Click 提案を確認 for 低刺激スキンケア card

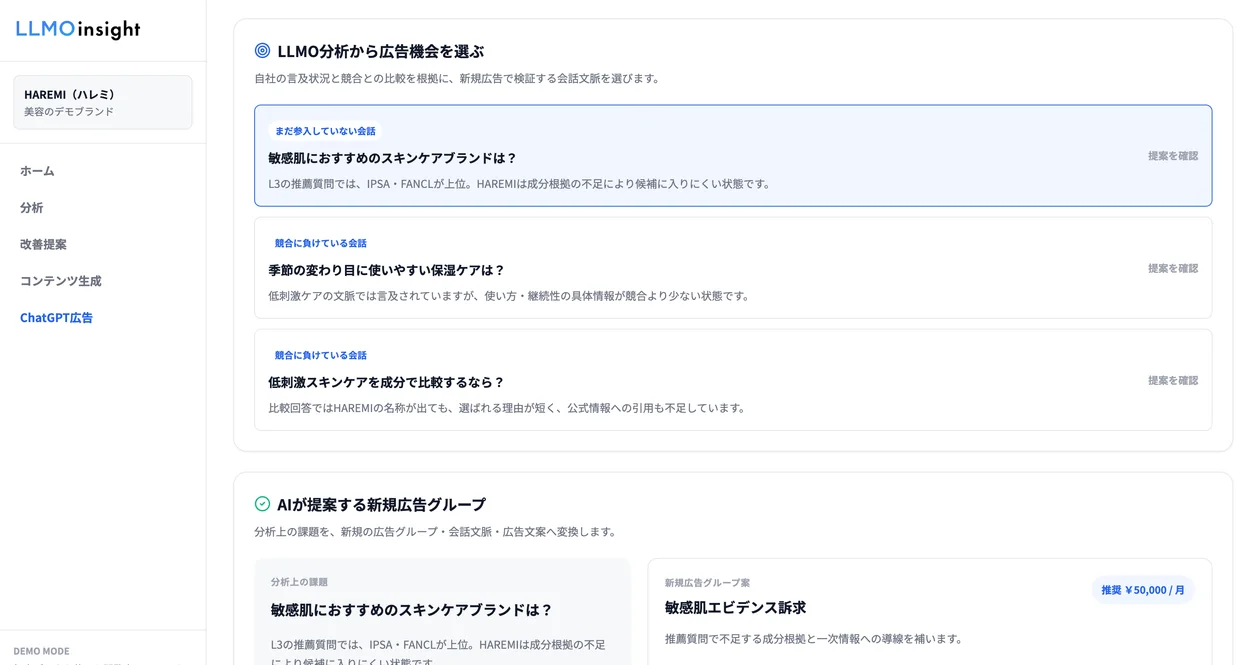tap(1173, 380)
